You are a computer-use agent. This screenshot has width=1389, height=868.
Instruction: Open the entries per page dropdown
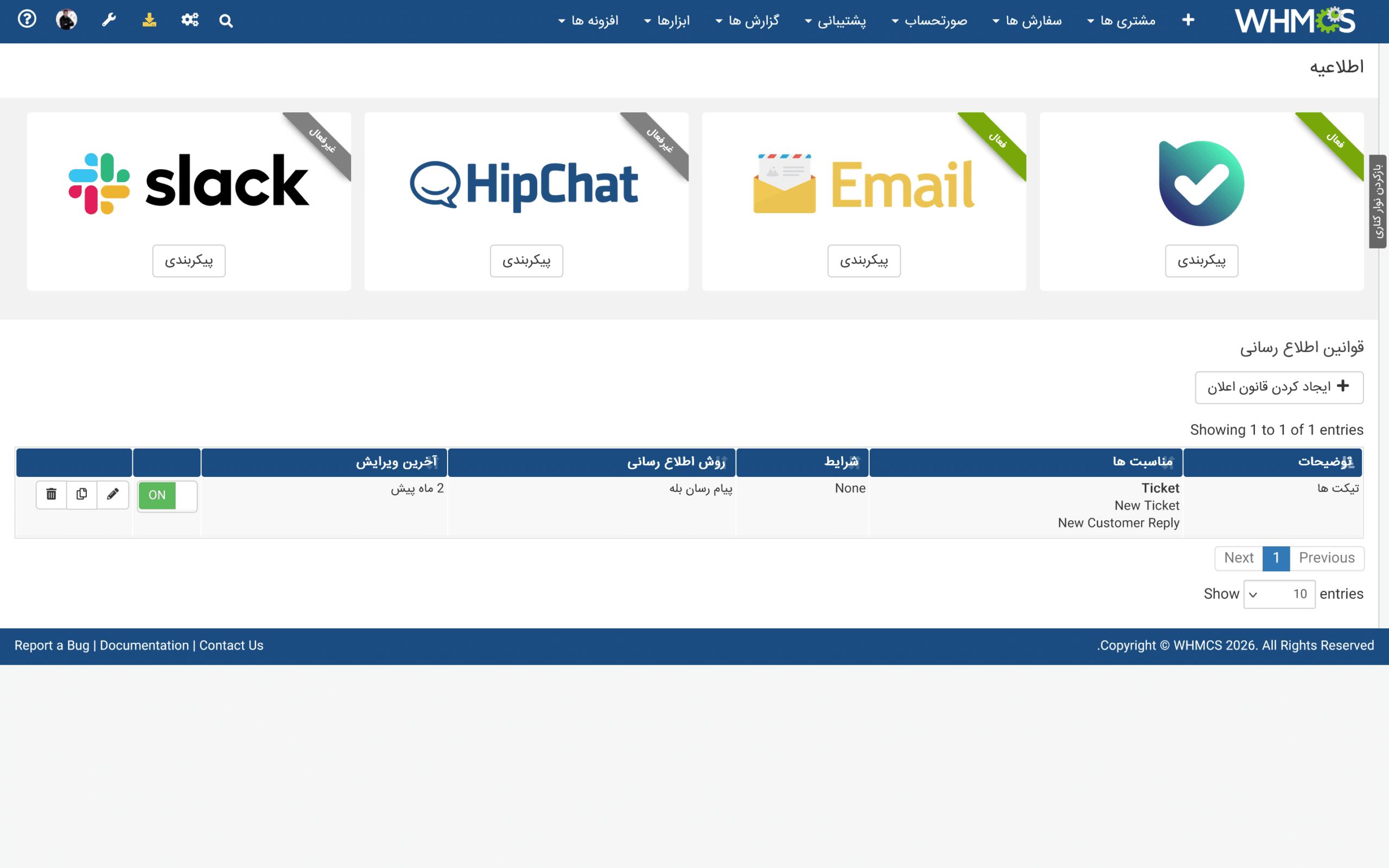tap(1279, 593)
